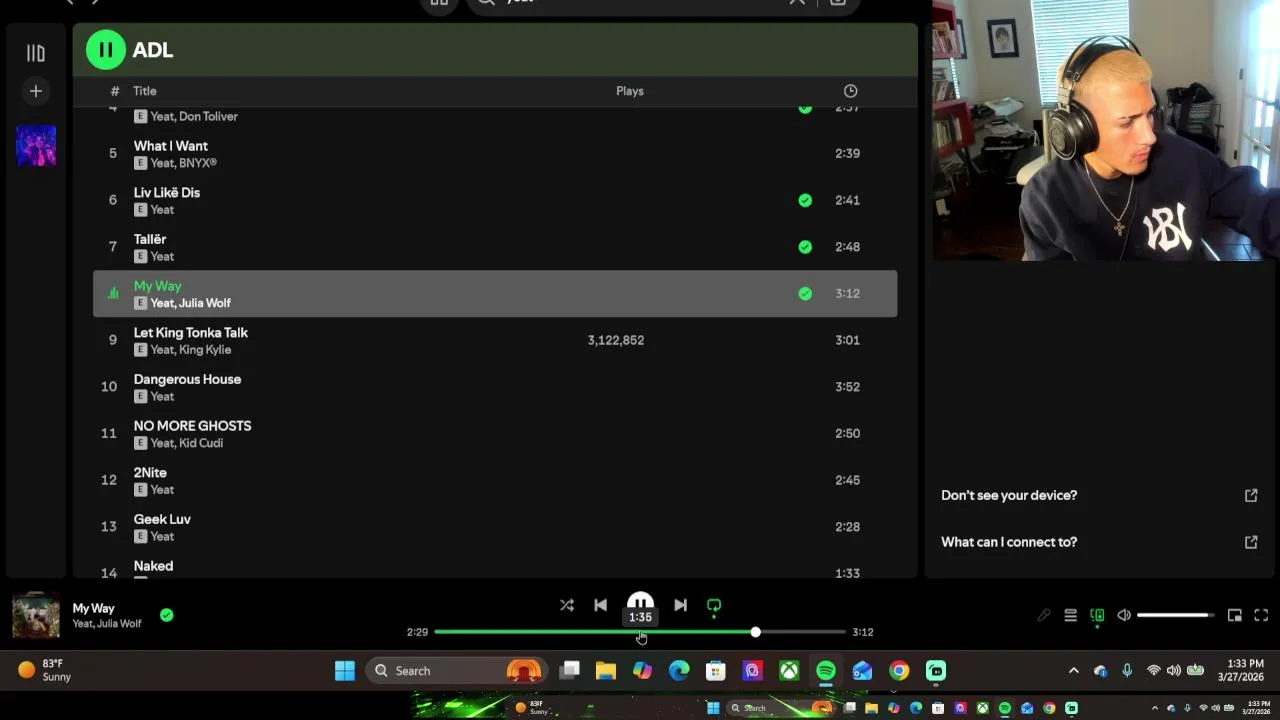Open Task View on the taskbar
Image resolution: width=1280 pixels, height=720 pixels.
click(570, 671)
